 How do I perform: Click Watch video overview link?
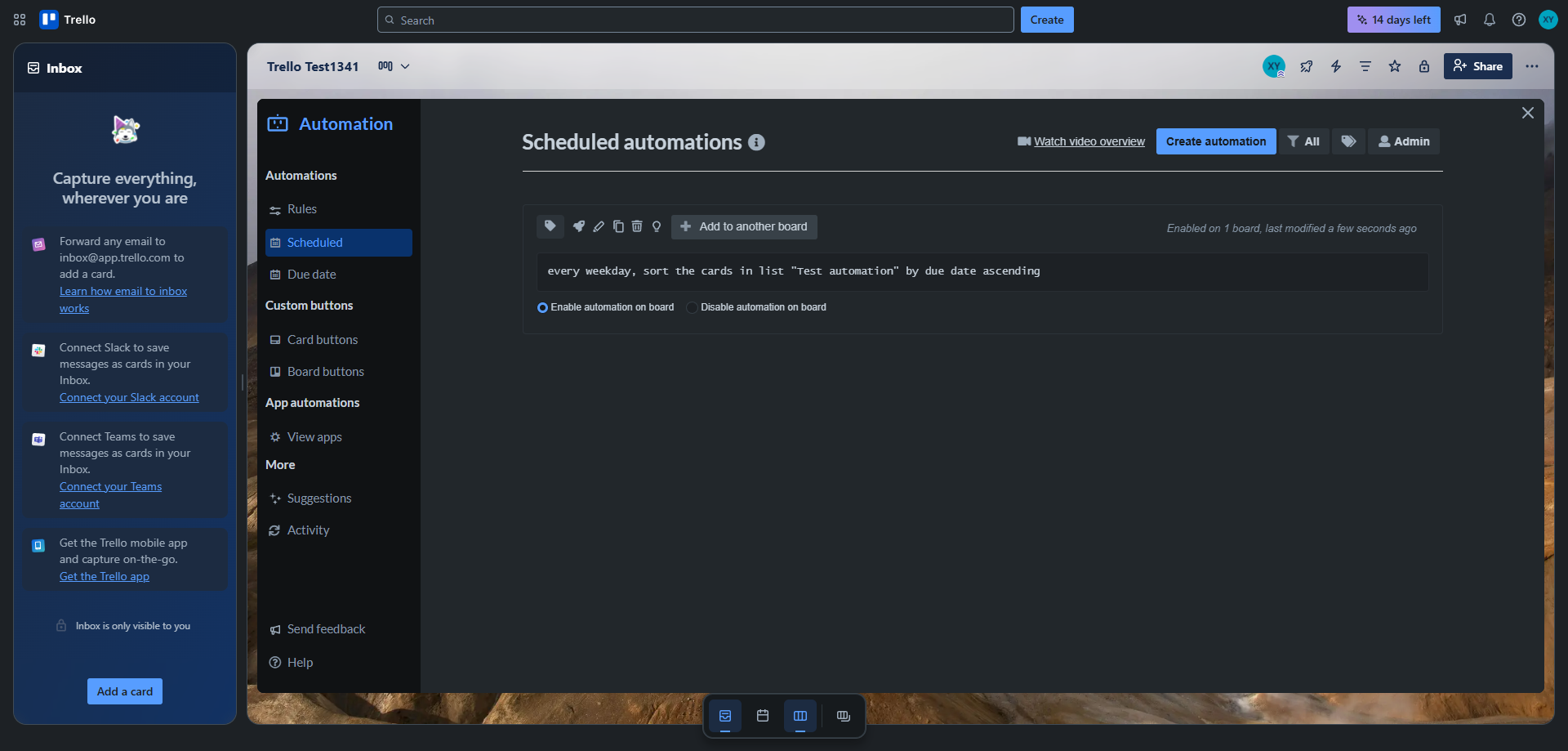coord(1081,141)
